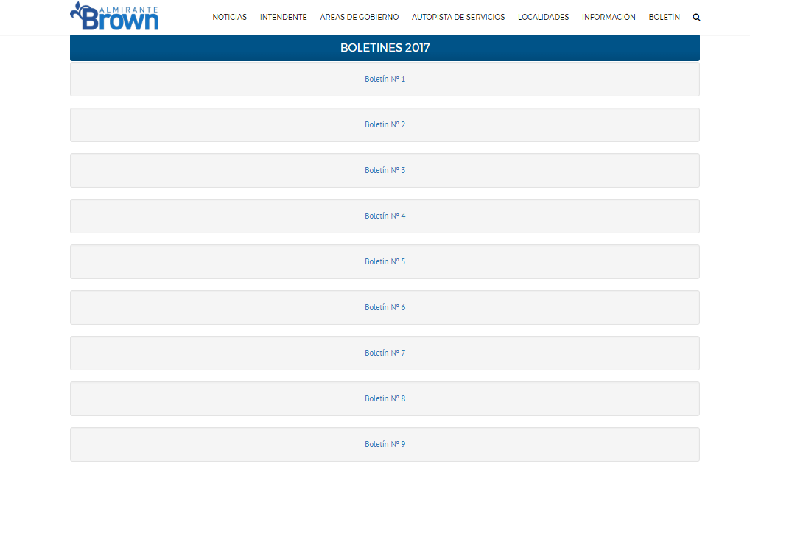Open the Boletín N° 5 link
796x538 pixels.
click(x=385, y=262)
